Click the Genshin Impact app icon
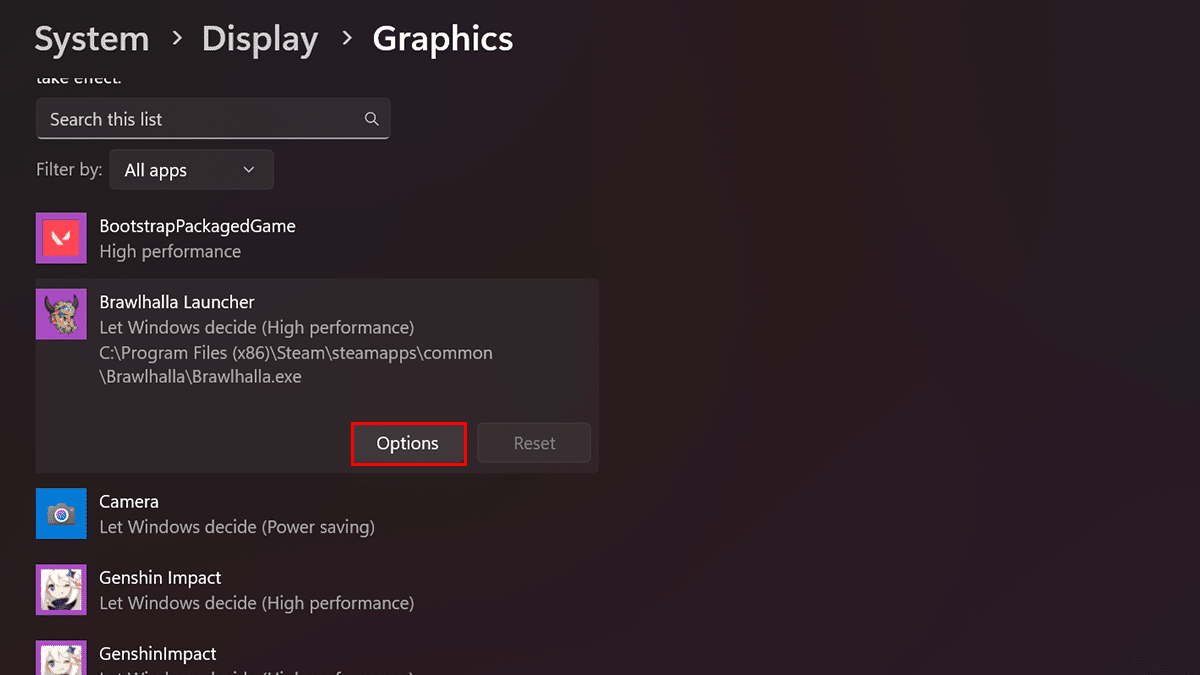The height and width of the screenshot is (675, 1200). click(x=61, y=590)
